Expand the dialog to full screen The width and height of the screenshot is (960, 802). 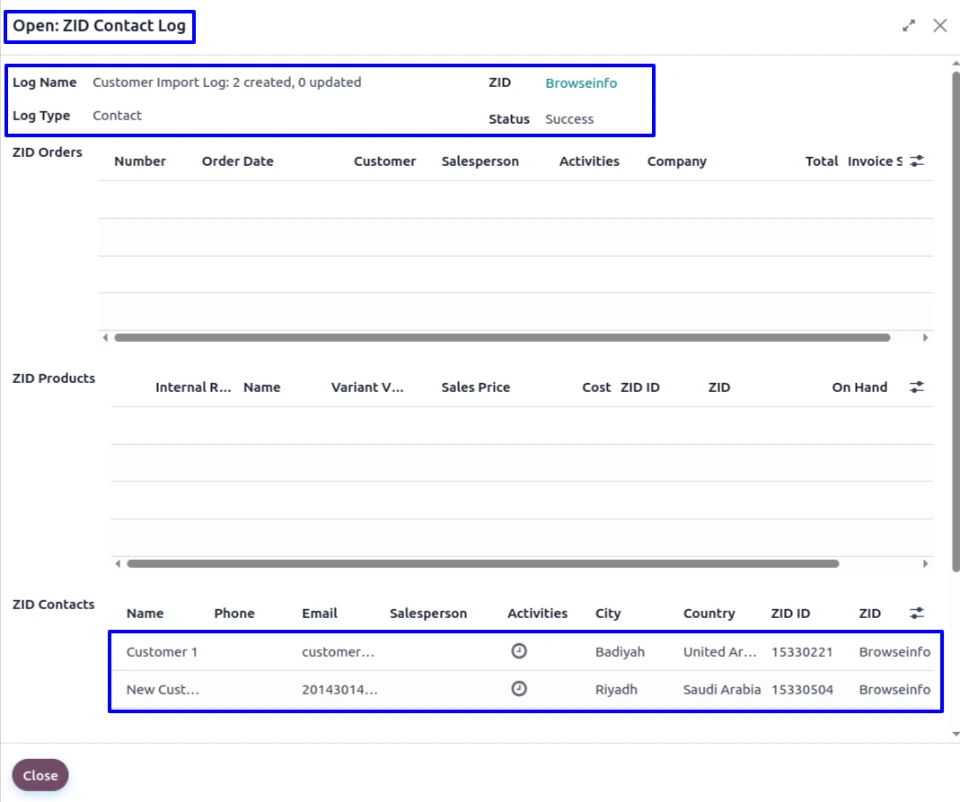(909, 26)
